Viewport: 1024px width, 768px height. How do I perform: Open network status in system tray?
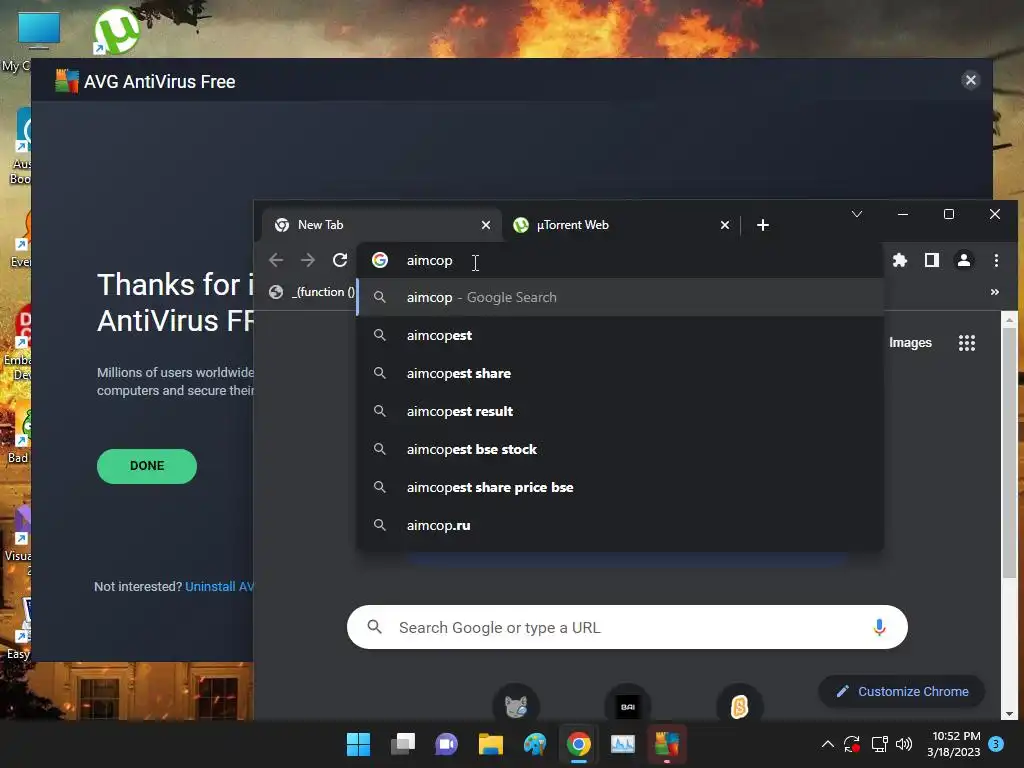pos(879,744)
